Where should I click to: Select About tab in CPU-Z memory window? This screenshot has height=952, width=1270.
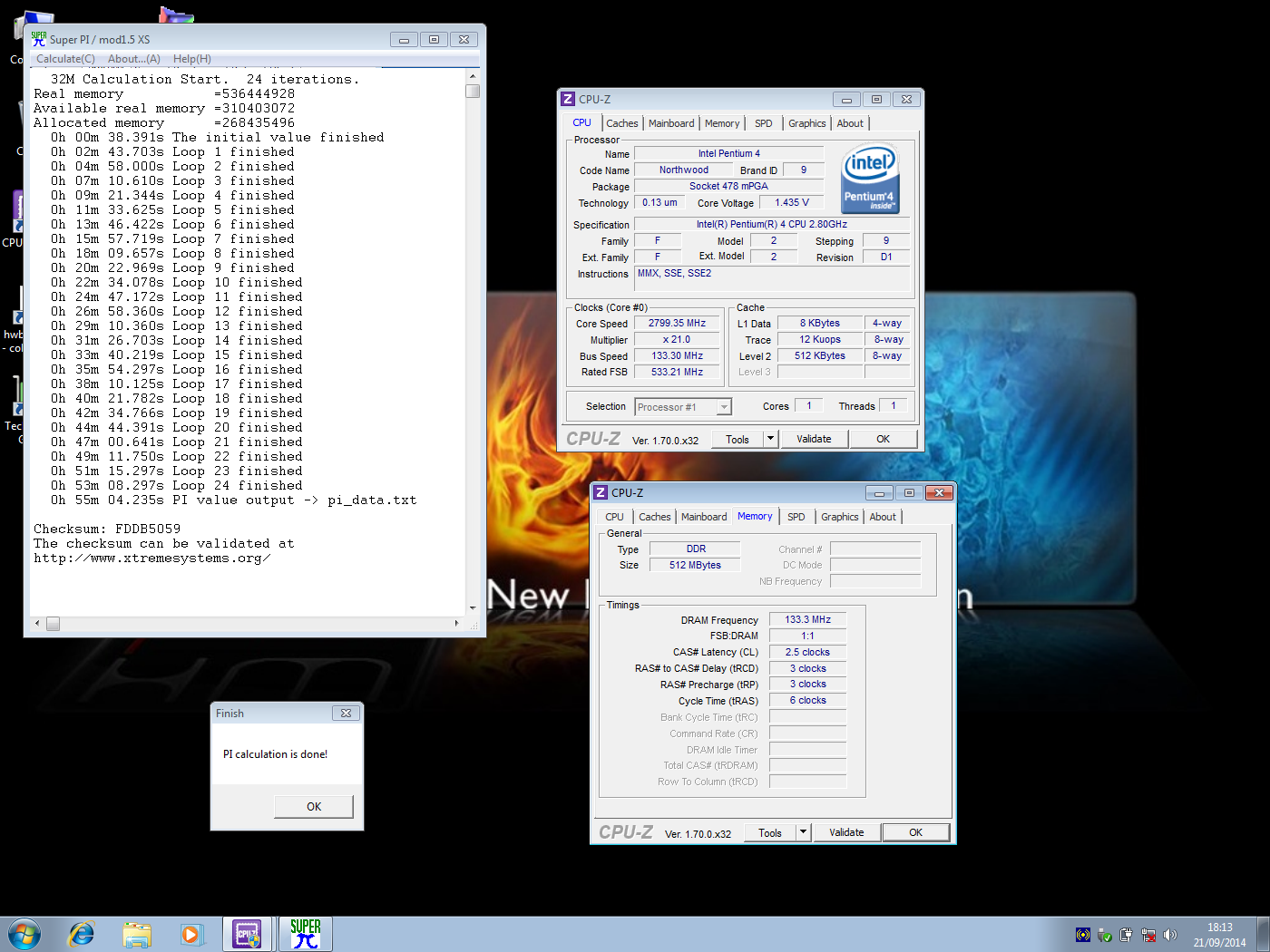click(884, 517)
